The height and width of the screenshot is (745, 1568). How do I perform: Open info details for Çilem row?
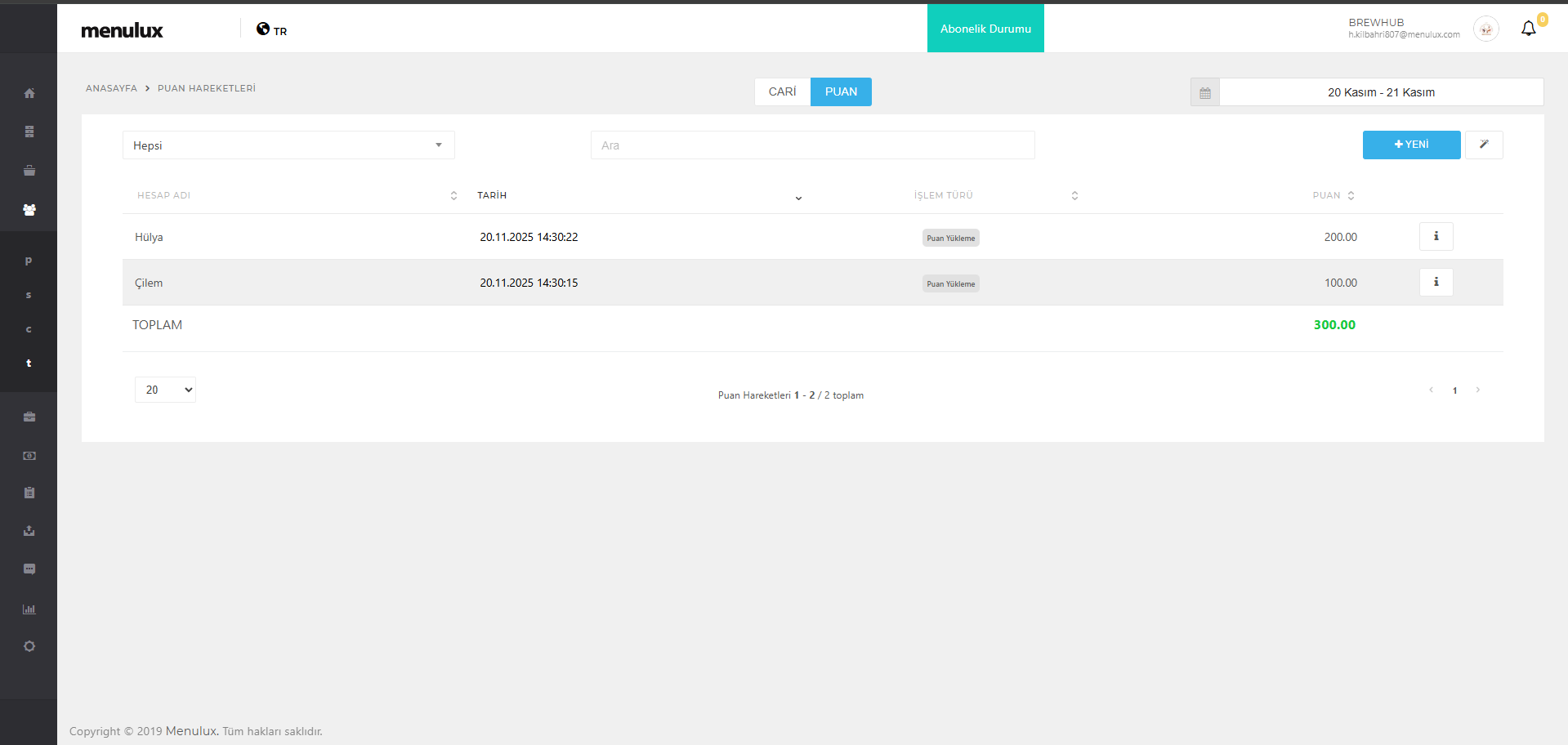1436,283
